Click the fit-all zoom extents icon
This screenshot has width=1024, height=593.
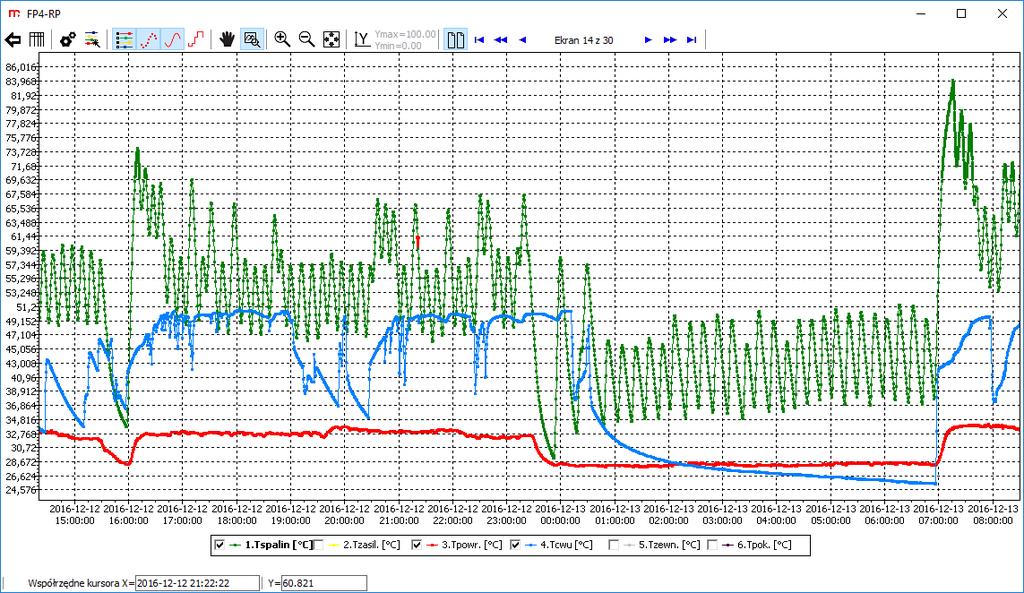[332, 40]
